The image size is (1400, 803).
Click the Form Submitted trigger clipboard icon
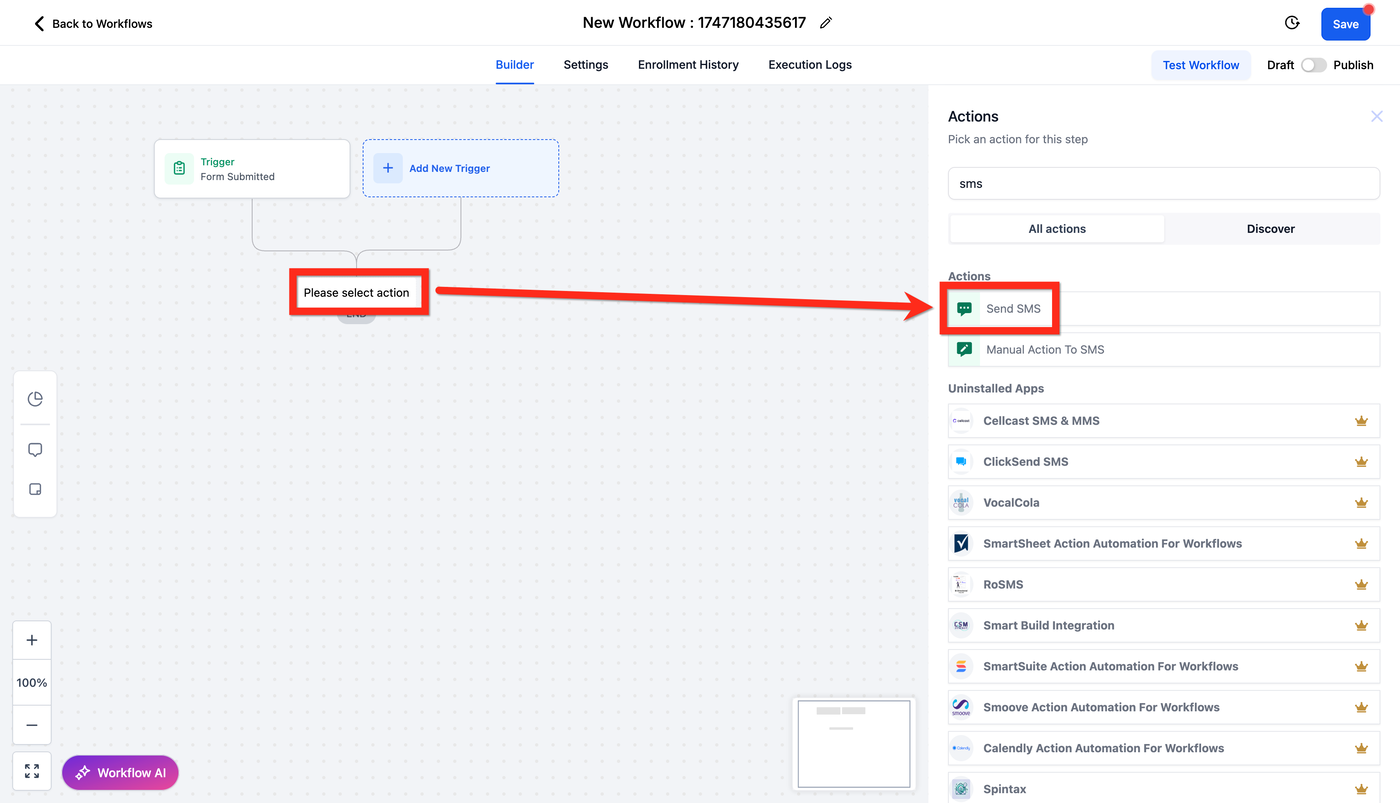pyautogui.click(x=179, y=168)
